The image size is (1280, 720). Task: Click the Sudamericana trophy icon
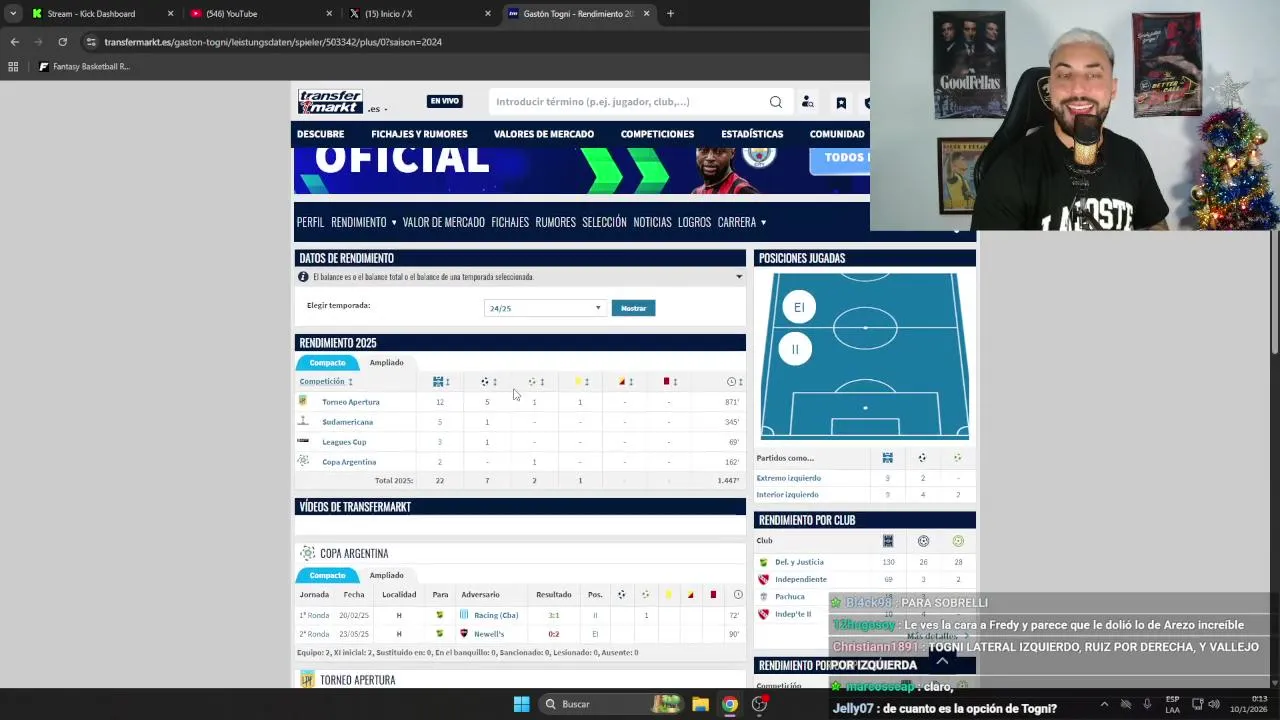pos(303,421)
